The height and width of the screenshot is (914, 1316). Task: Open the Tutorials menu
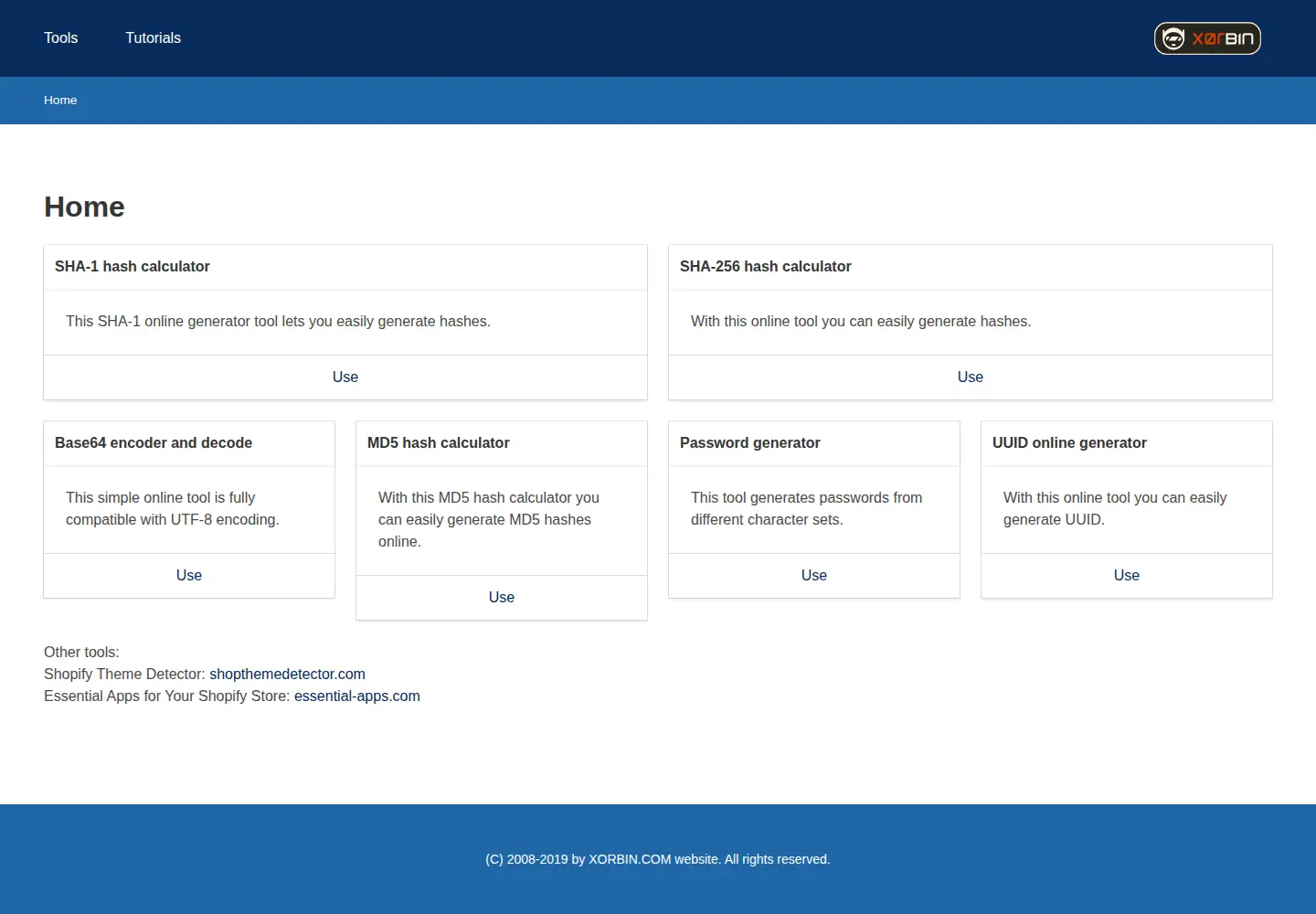coord(153,37)
